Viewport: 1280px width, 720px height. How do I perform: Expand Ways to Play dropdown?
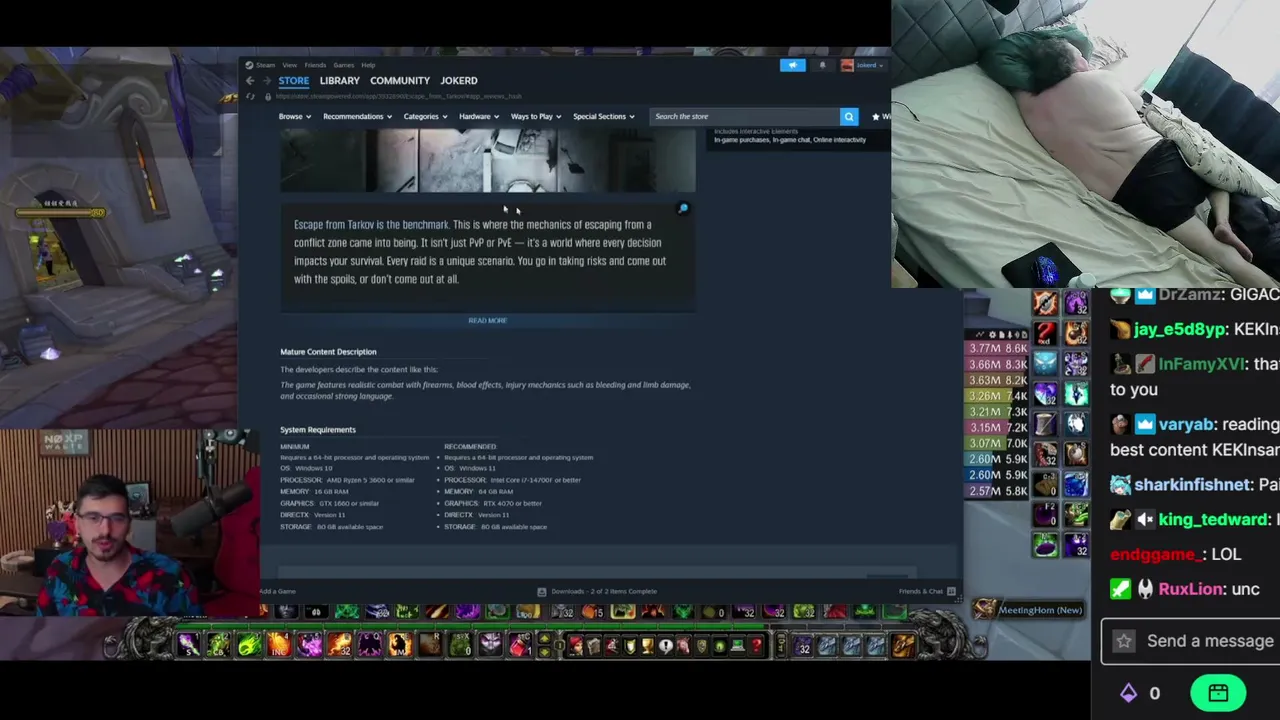(x=536, y=116)
